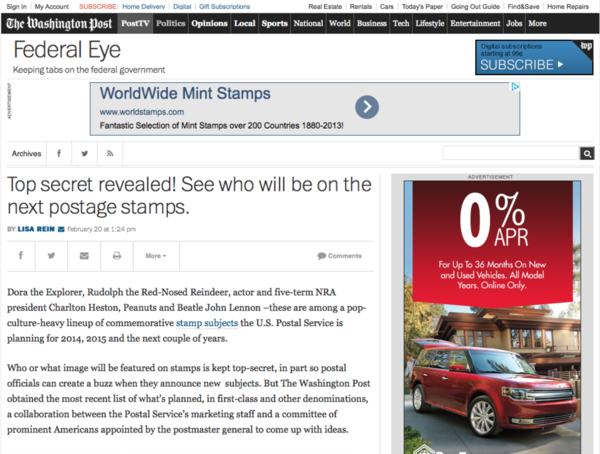This screenshot has width=600, height=454.
Task: Click the date February 20 at 1:24 pm
Action: click(x=101, y=229)
